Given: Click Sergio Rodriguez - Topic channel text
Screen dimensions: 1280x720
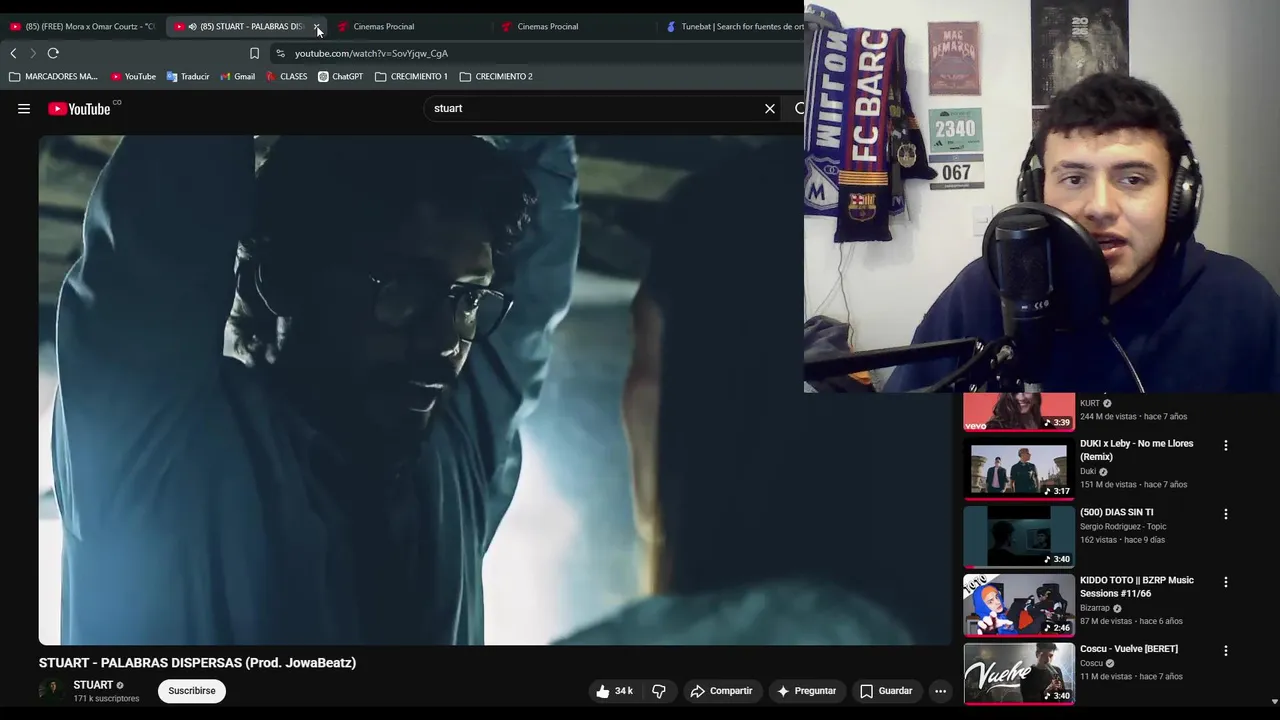Looking at the screenshot, I should coord(1123,527).
